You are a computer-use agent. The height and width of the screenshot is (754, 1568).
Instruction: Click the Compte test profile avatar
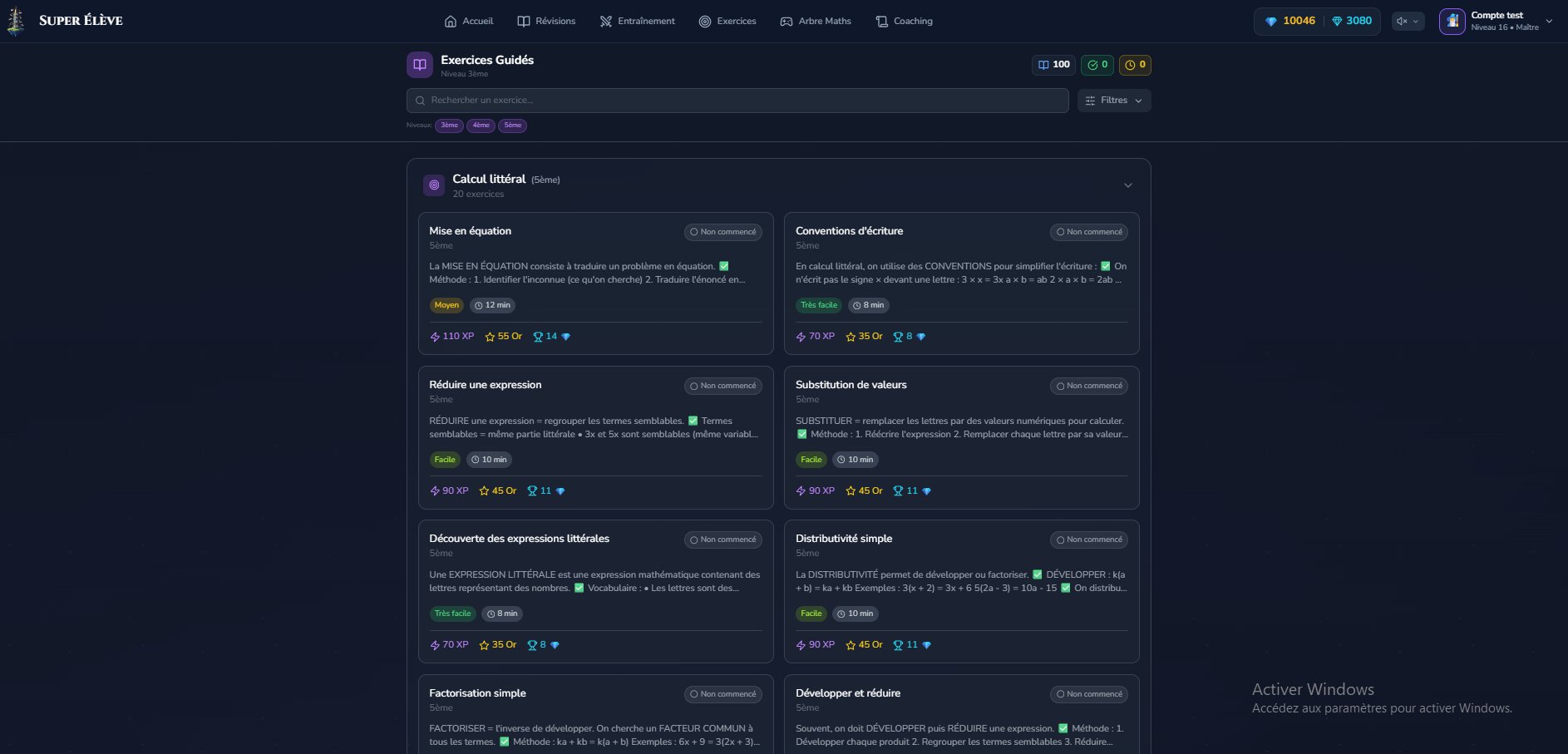(1452, 22)
